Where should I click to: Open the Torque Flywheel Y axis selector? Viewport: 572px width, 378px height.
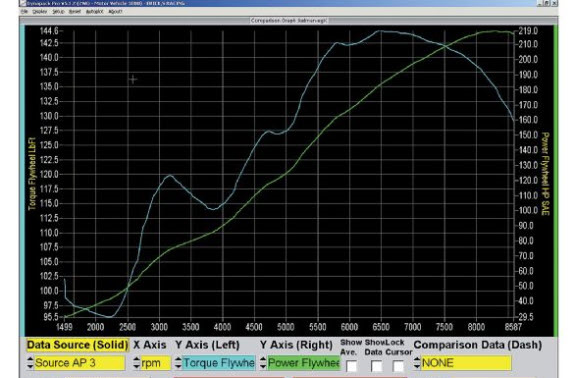point(219,363)
